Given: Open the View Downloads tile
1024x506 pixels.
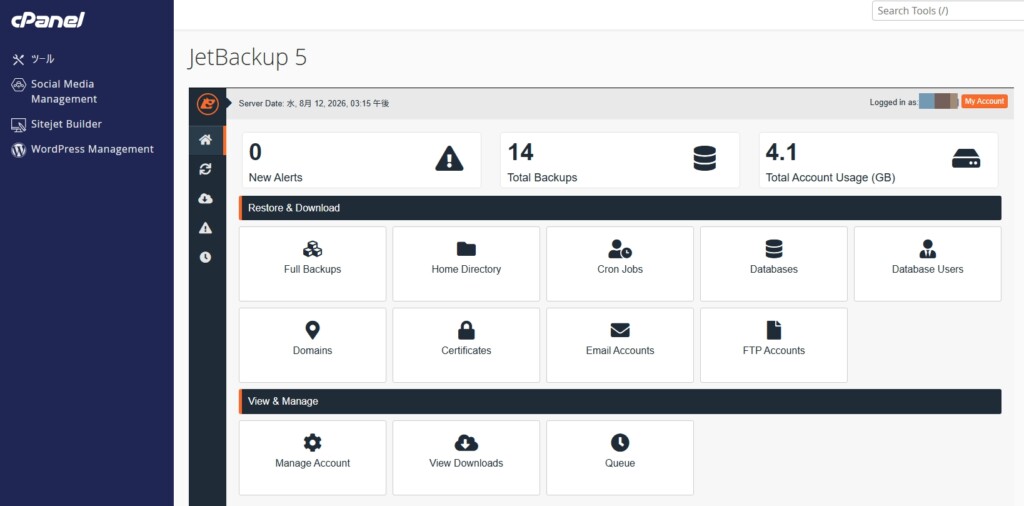Looking at the screenshot, I should (x=466, y=458).
